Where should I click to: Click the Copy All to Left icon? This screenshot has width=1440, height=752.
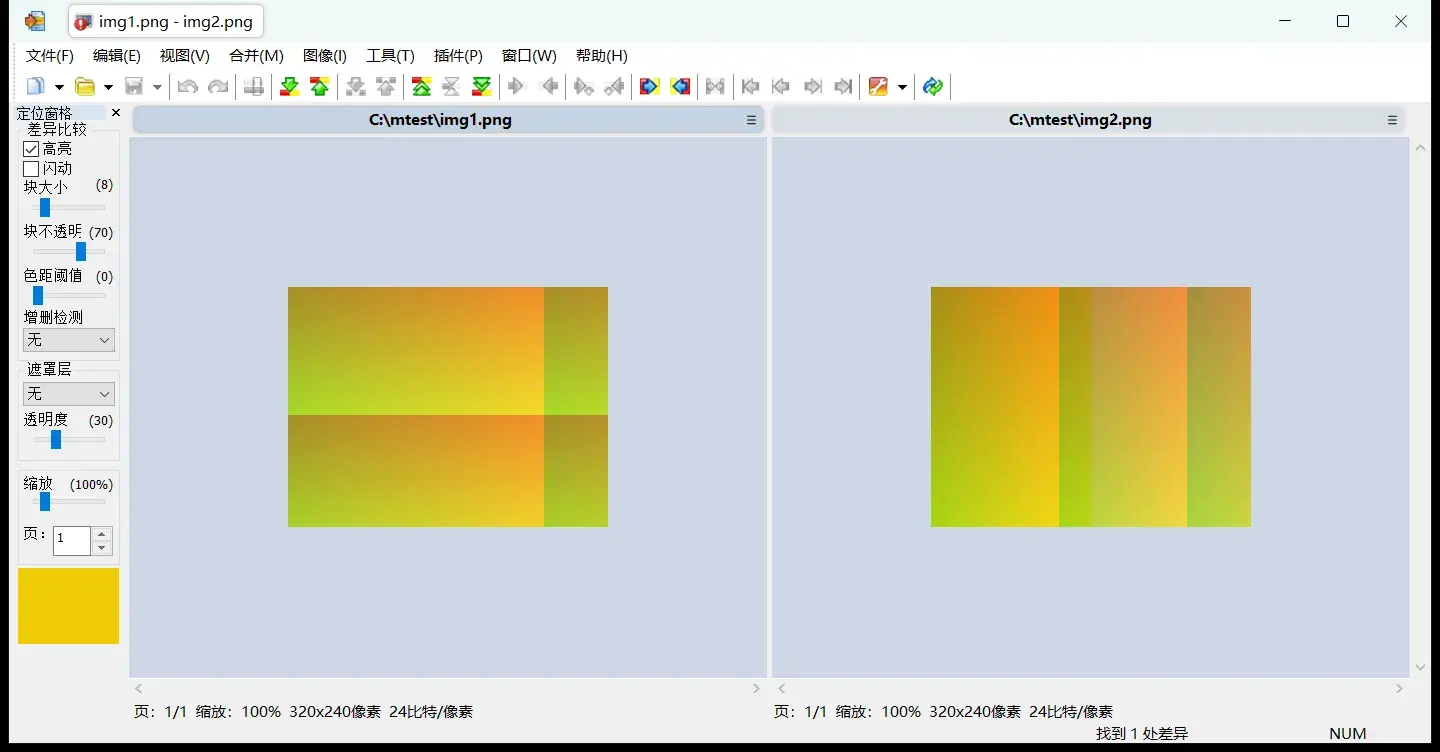tap(681, 87)
